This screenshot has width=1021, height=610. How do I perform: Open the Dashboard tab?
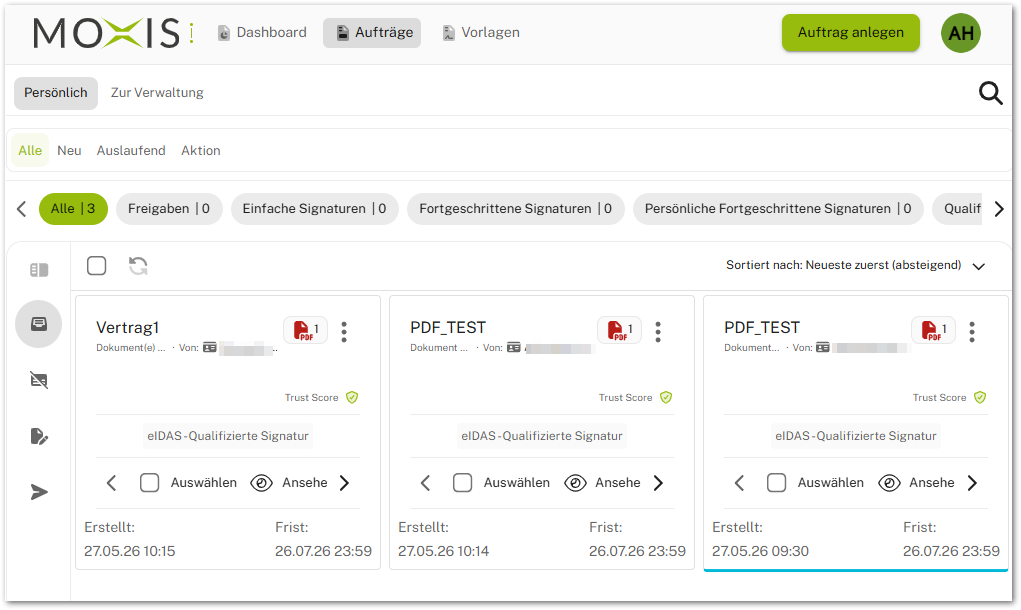pos(262,33)
